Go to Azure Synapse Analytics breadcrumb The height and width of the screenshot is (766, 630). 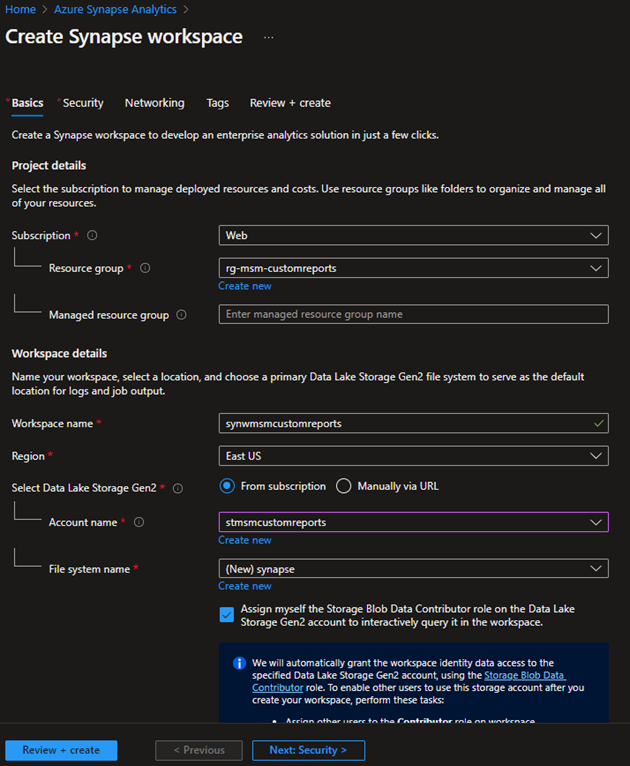coord(115,9)
